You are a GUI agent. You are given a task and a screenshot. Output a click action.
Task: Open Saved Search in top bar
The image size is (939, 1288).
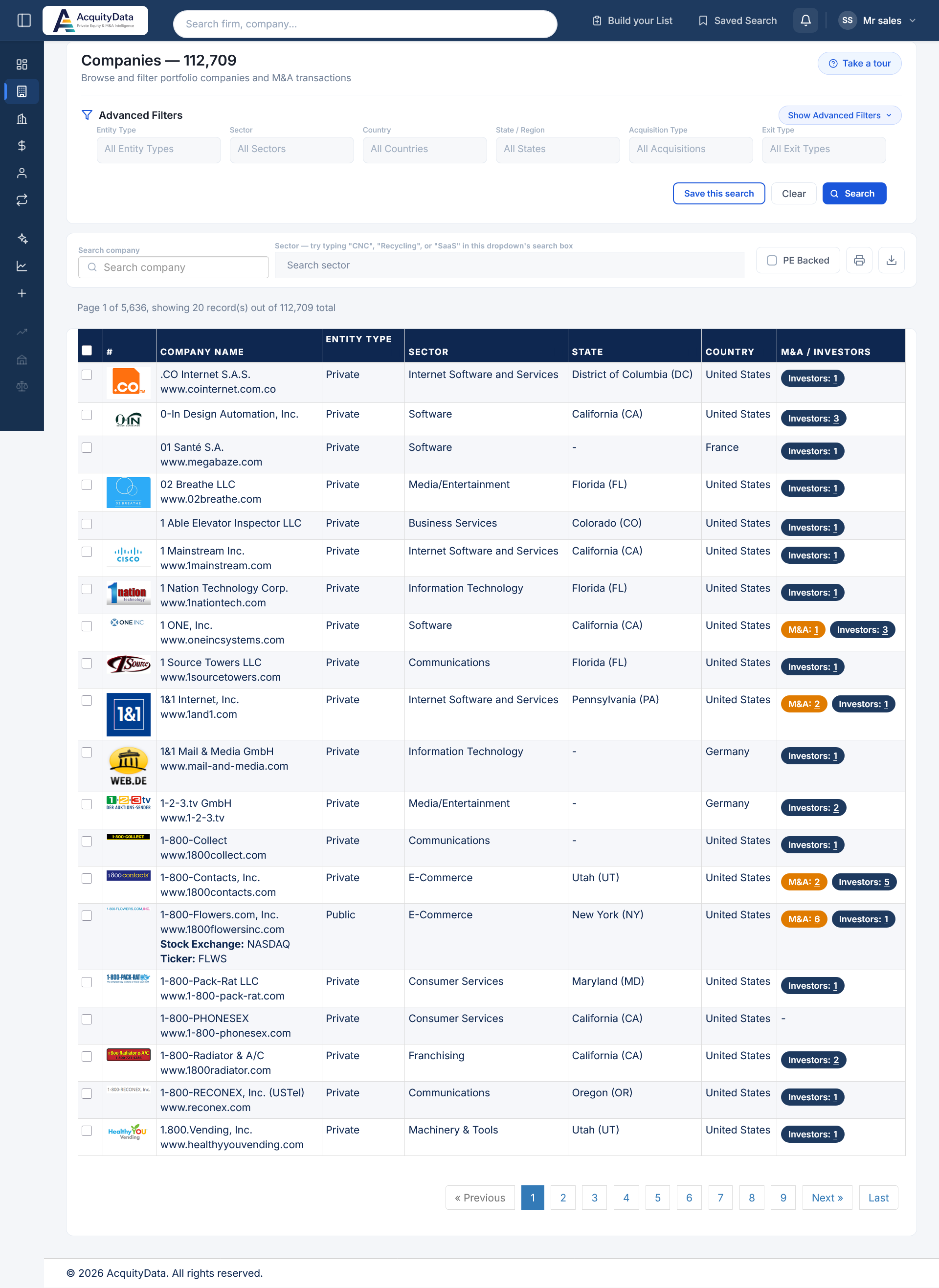point(737,21)
